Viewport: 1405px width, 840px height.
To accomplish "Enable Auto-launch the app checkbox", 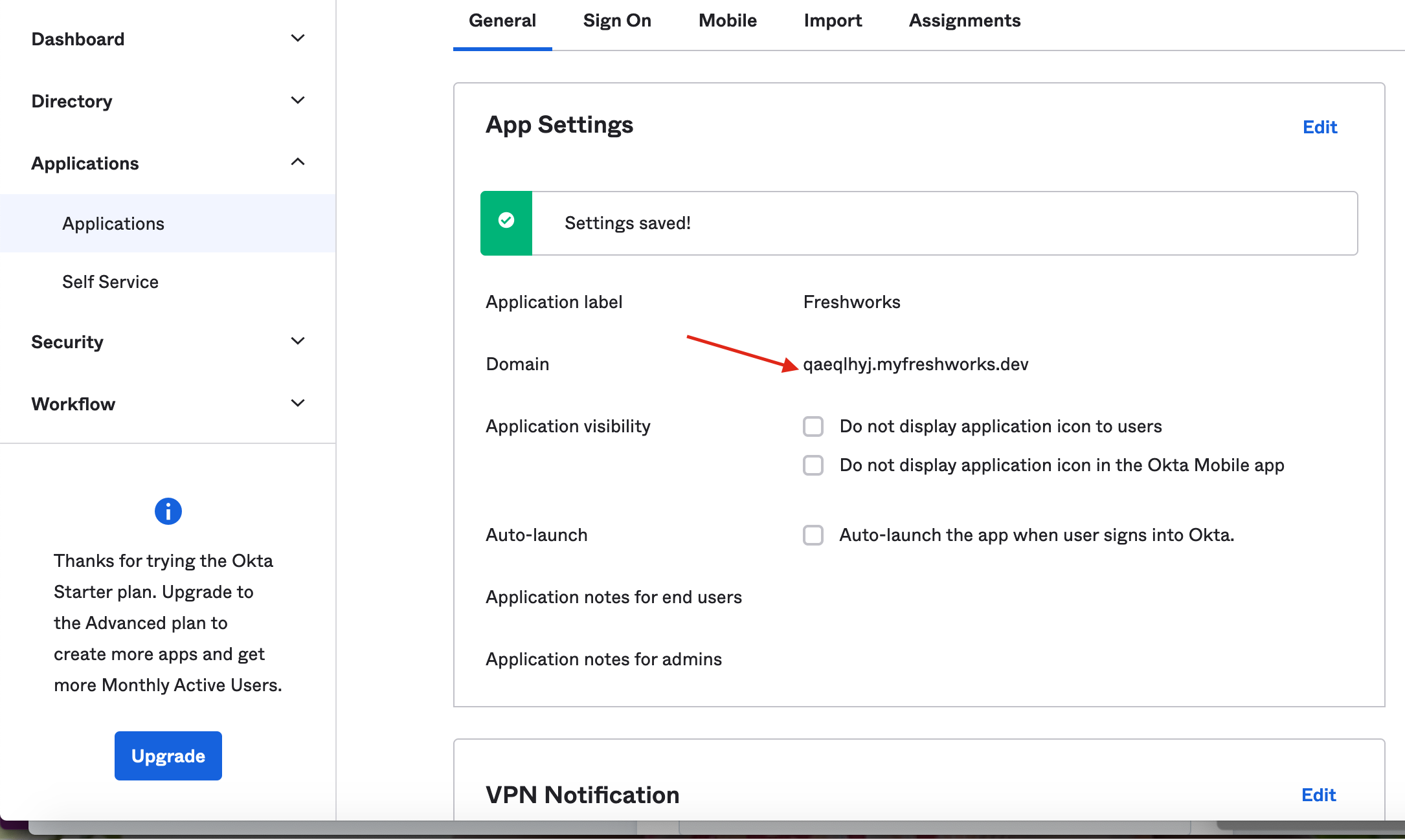I will [813, 535].
